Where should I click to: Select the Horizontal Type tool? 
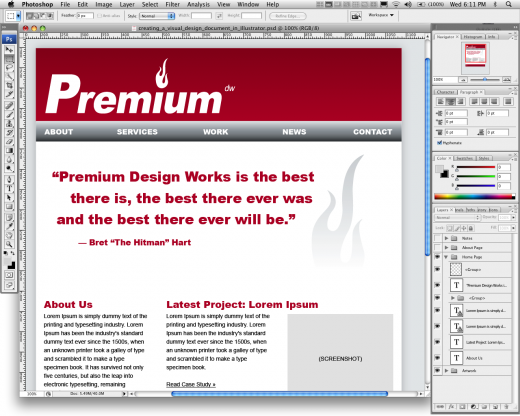pos(9,189)
